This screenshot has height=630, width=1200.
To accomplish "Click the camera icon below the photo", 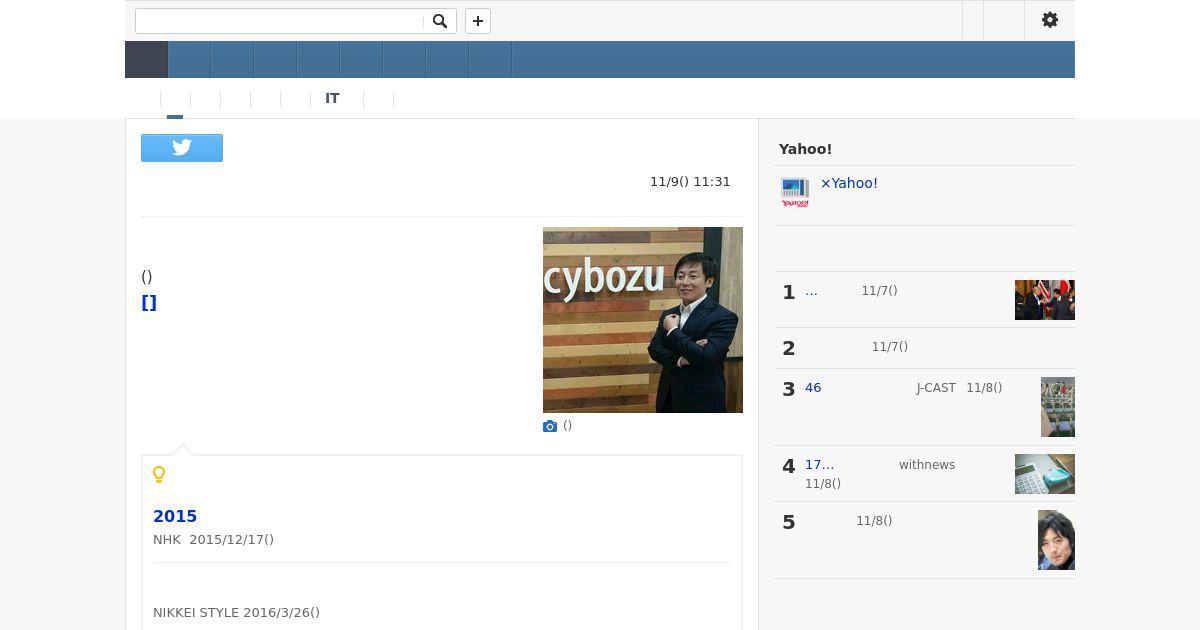I will 550,426.
